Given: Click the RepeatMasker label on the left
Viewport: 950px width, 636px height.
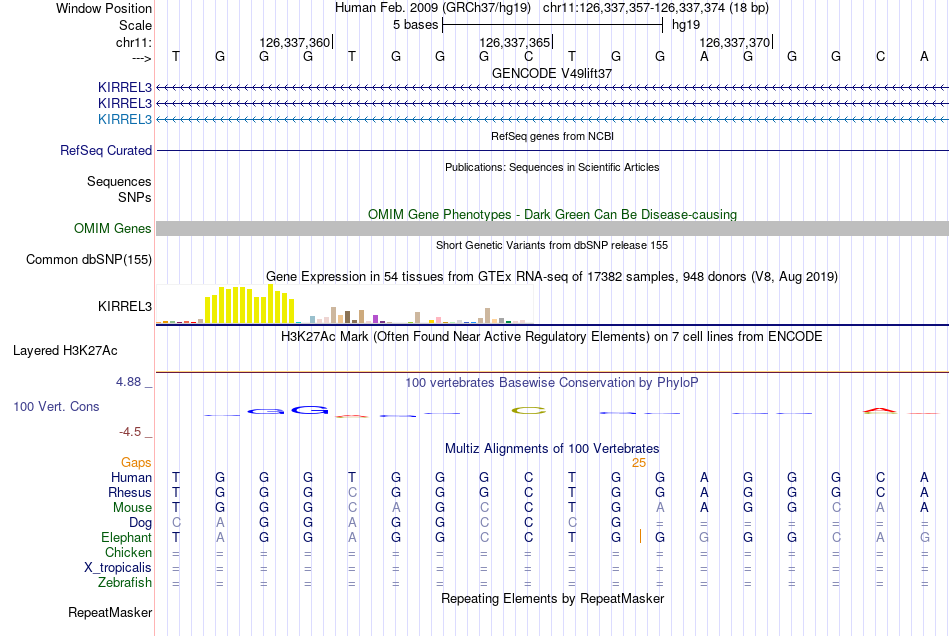Looking at the screenshot, I should click(x=110, y=613).
